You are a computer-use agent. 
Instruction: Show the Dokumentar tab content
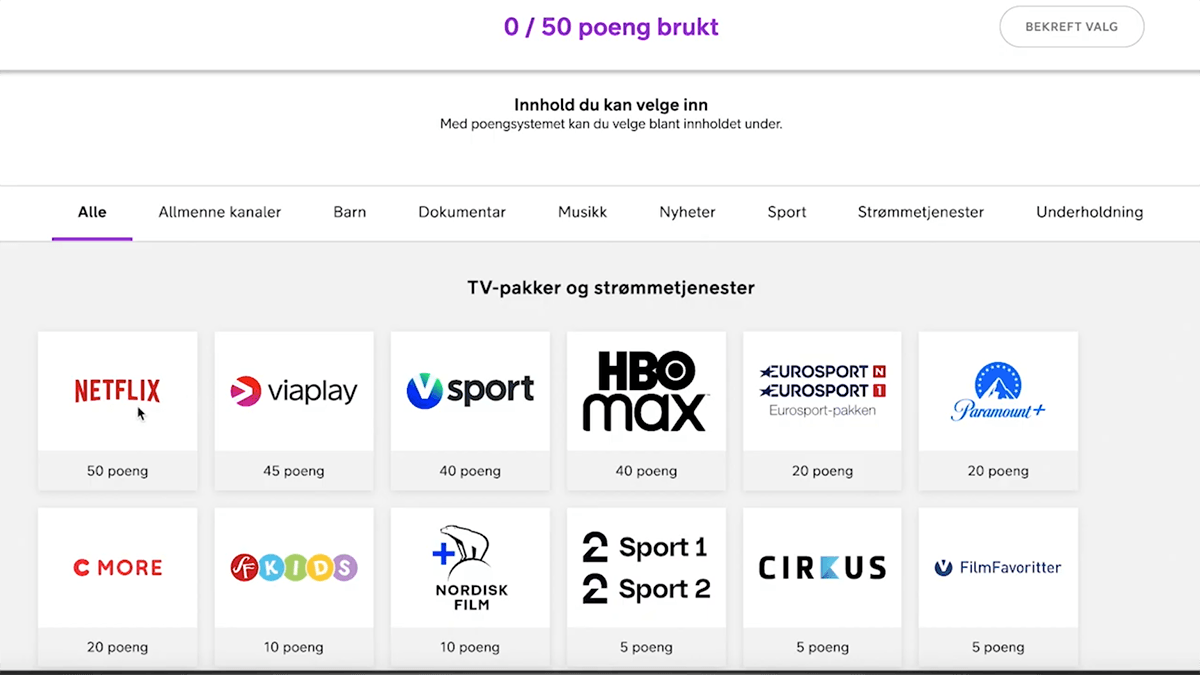(x=462, y=212)
